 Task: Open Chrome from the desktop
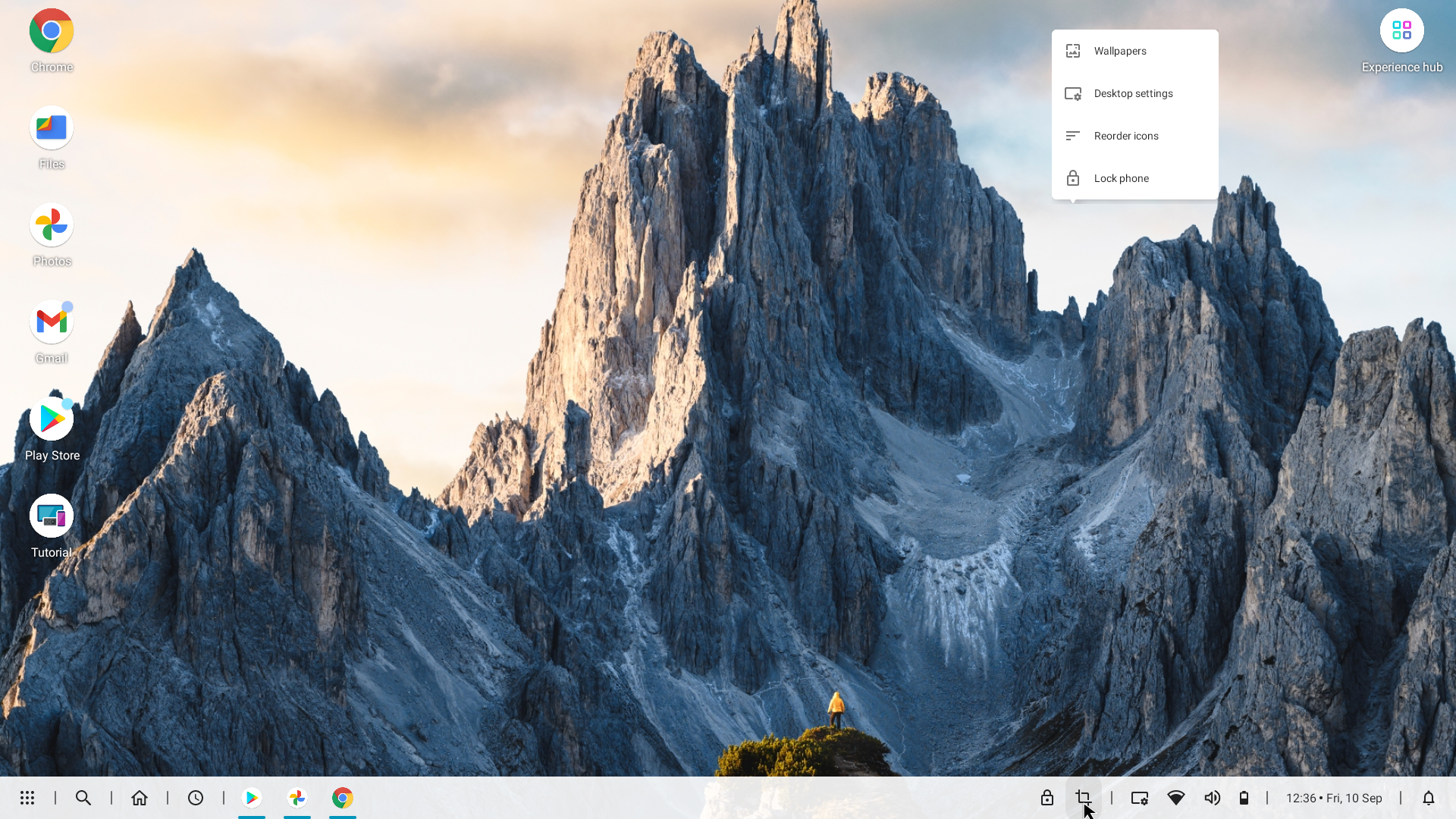[52, 32]
